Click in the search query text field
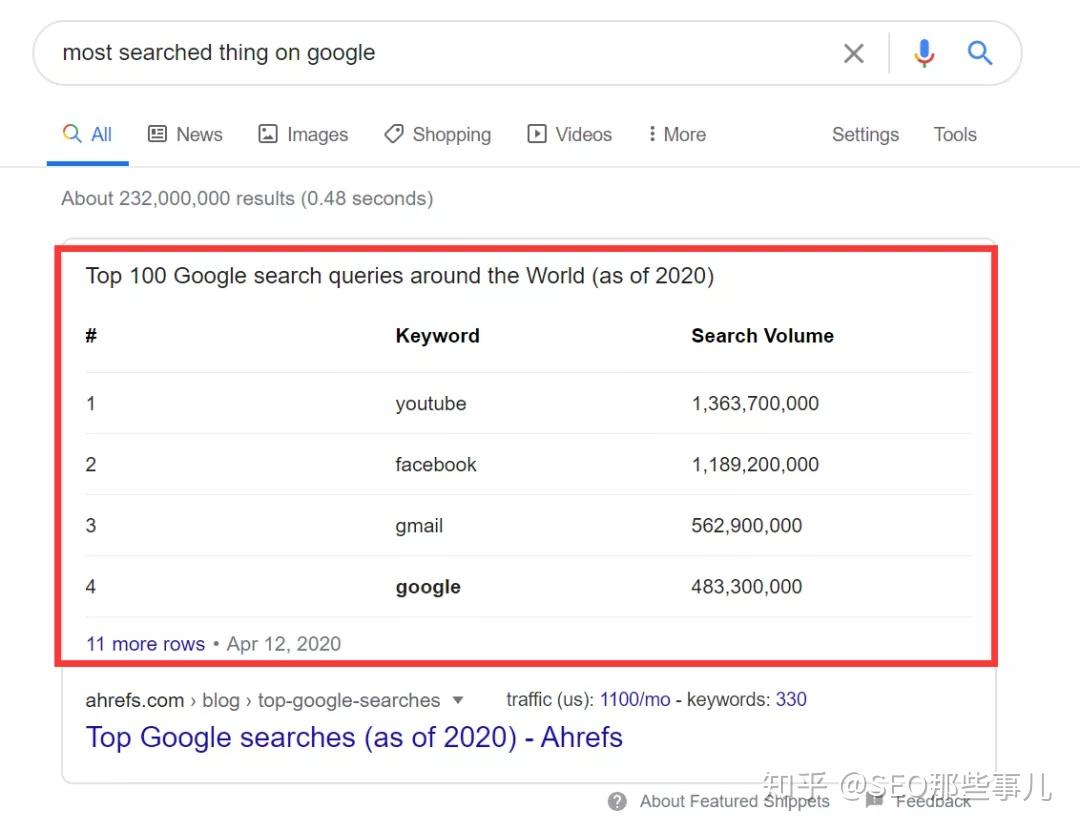The height and width of the screenshot is (831, 1080). coord(441,53)
